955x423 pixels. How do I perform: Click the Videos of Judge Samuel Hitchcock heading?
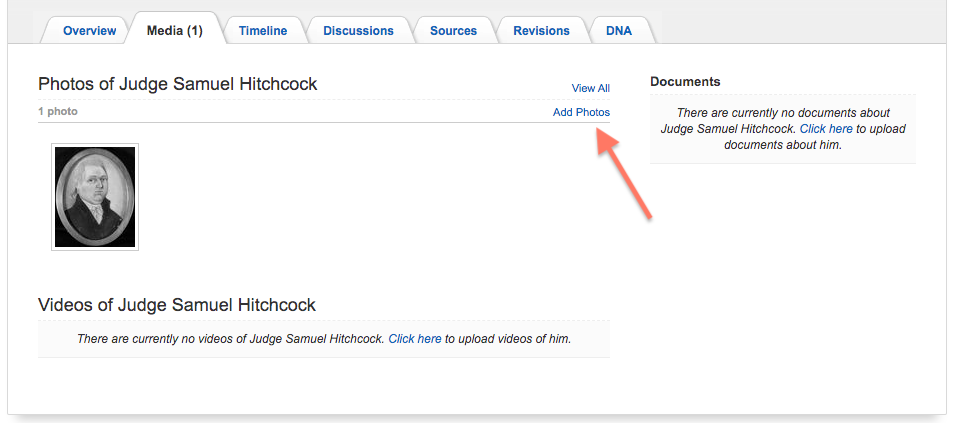tap(176, 305)
